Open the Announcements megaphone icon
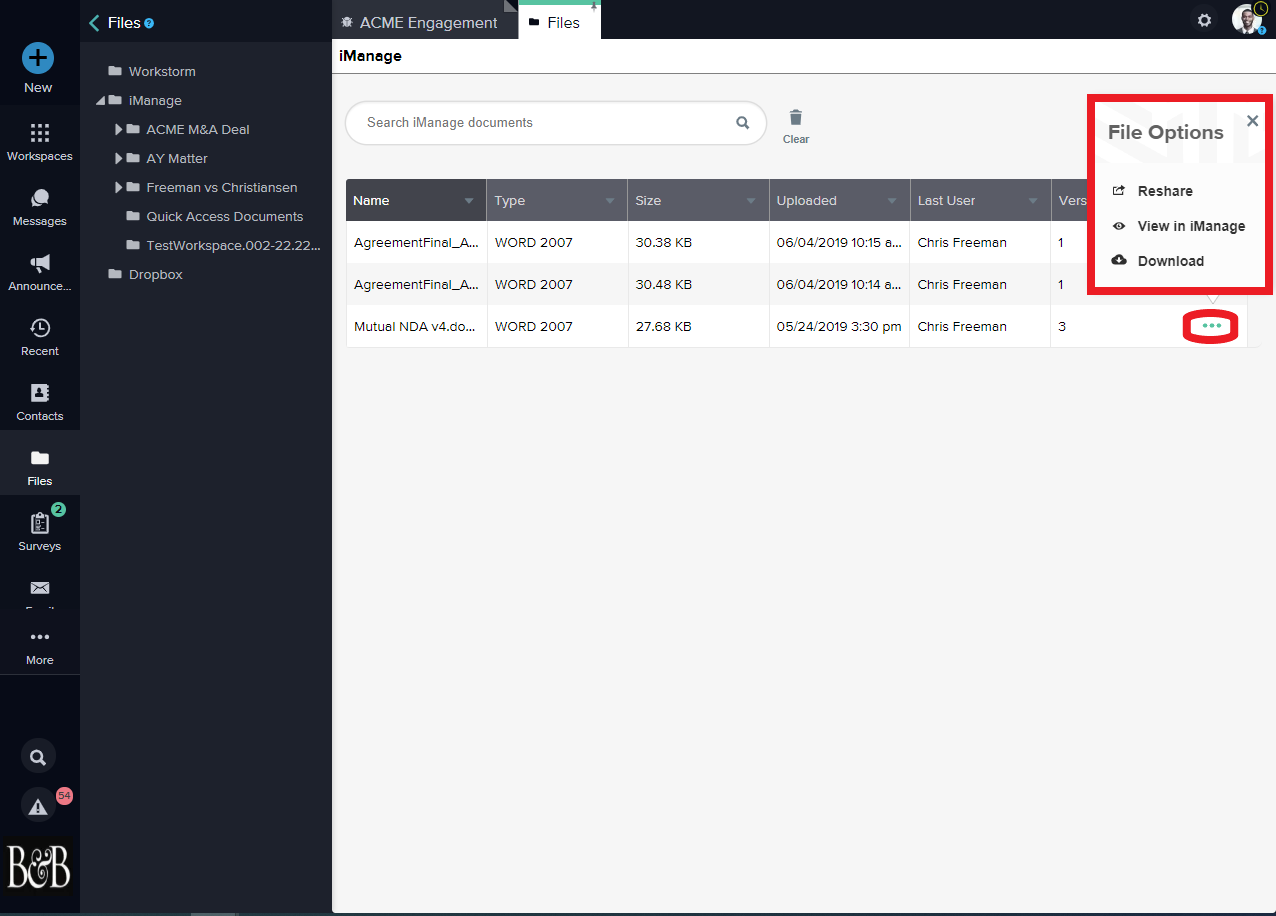The width and height of the screenshot is (1276, 916). [40, 263]
